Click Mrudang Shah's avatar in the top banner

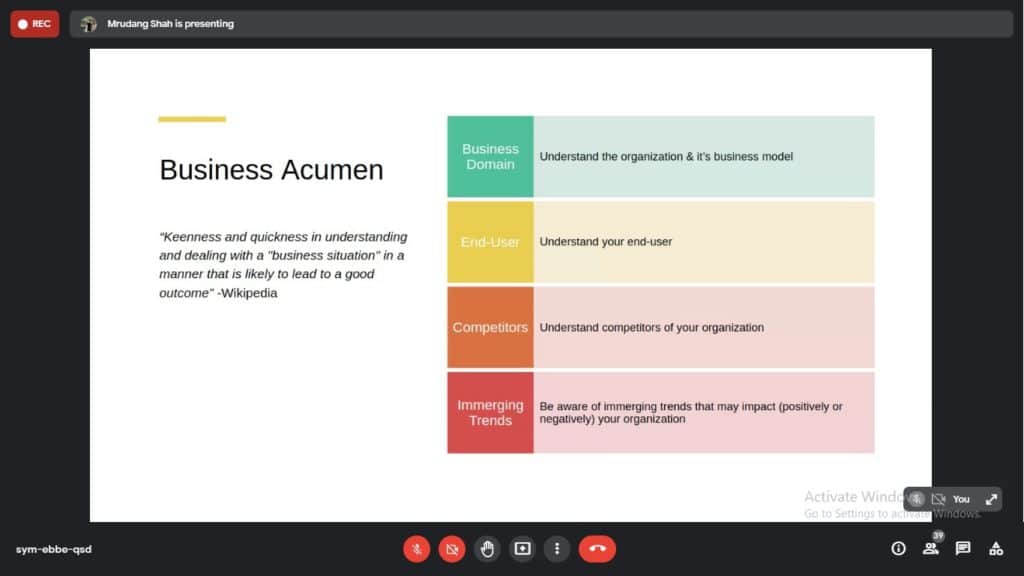tap(89, 23)
